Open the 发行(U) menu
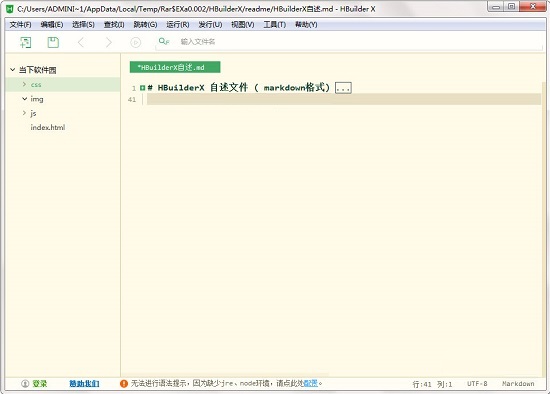This screenshot has width=550, height=394. [210, 25]
